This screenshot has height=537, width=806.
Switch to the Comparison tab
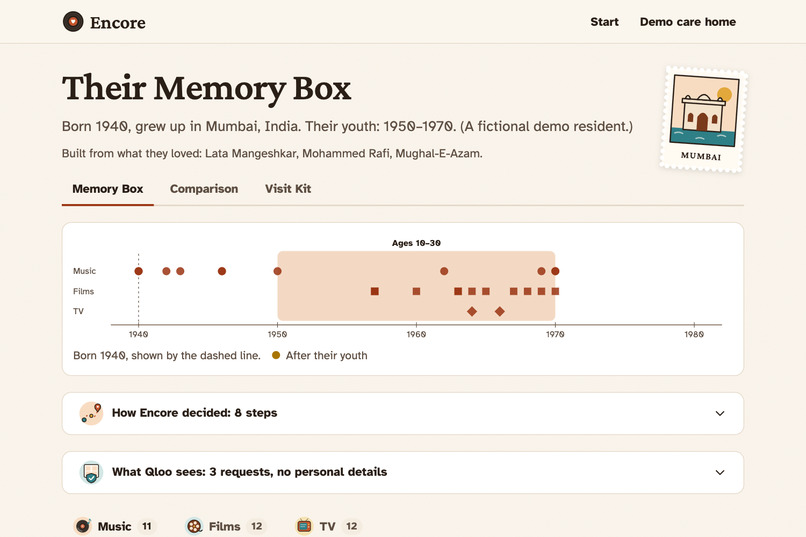[204, 189]
